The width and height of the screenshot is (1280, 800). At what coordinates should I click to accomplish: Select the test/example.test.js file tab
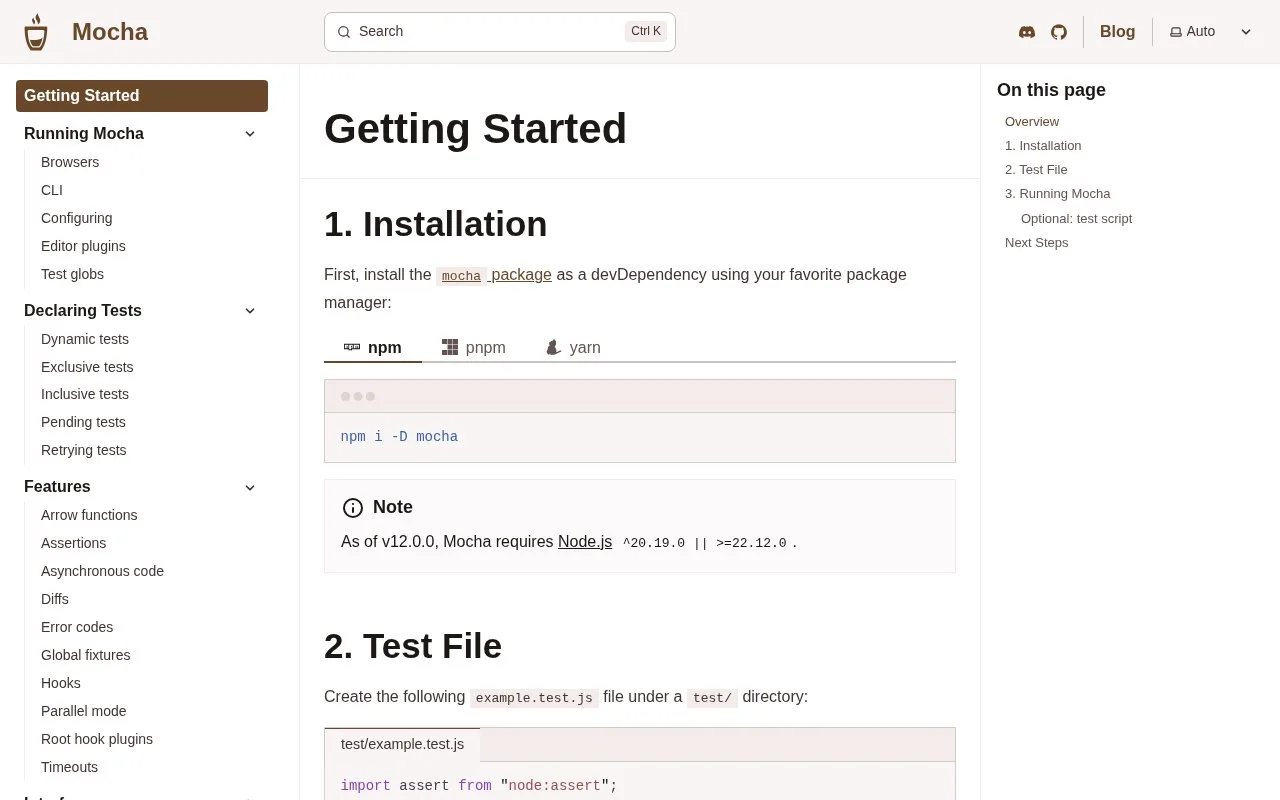pos(402,744)
